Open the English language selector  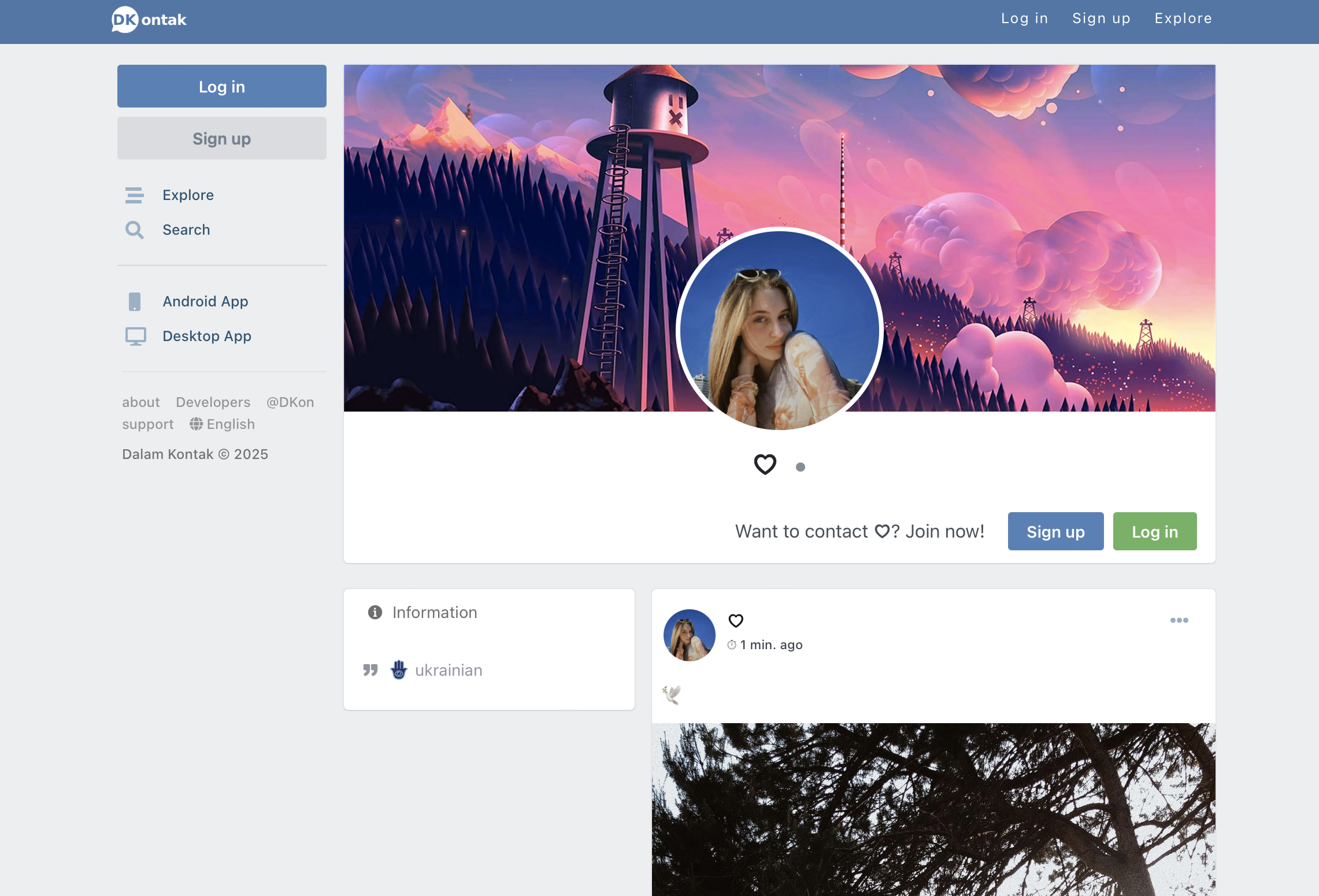point(223,424)
